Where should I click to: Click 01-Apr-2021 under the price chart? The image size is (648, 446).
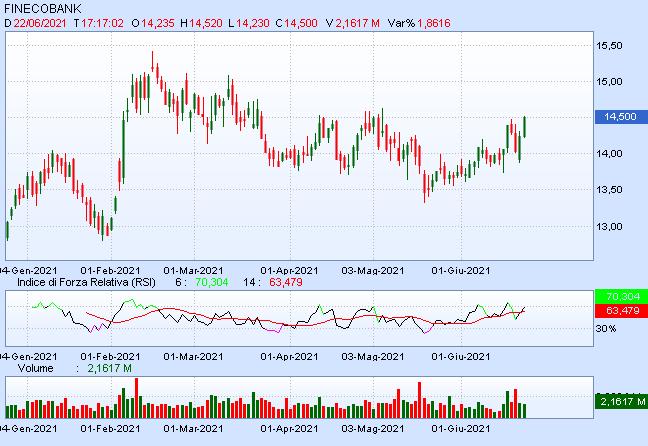click(289, 271)
